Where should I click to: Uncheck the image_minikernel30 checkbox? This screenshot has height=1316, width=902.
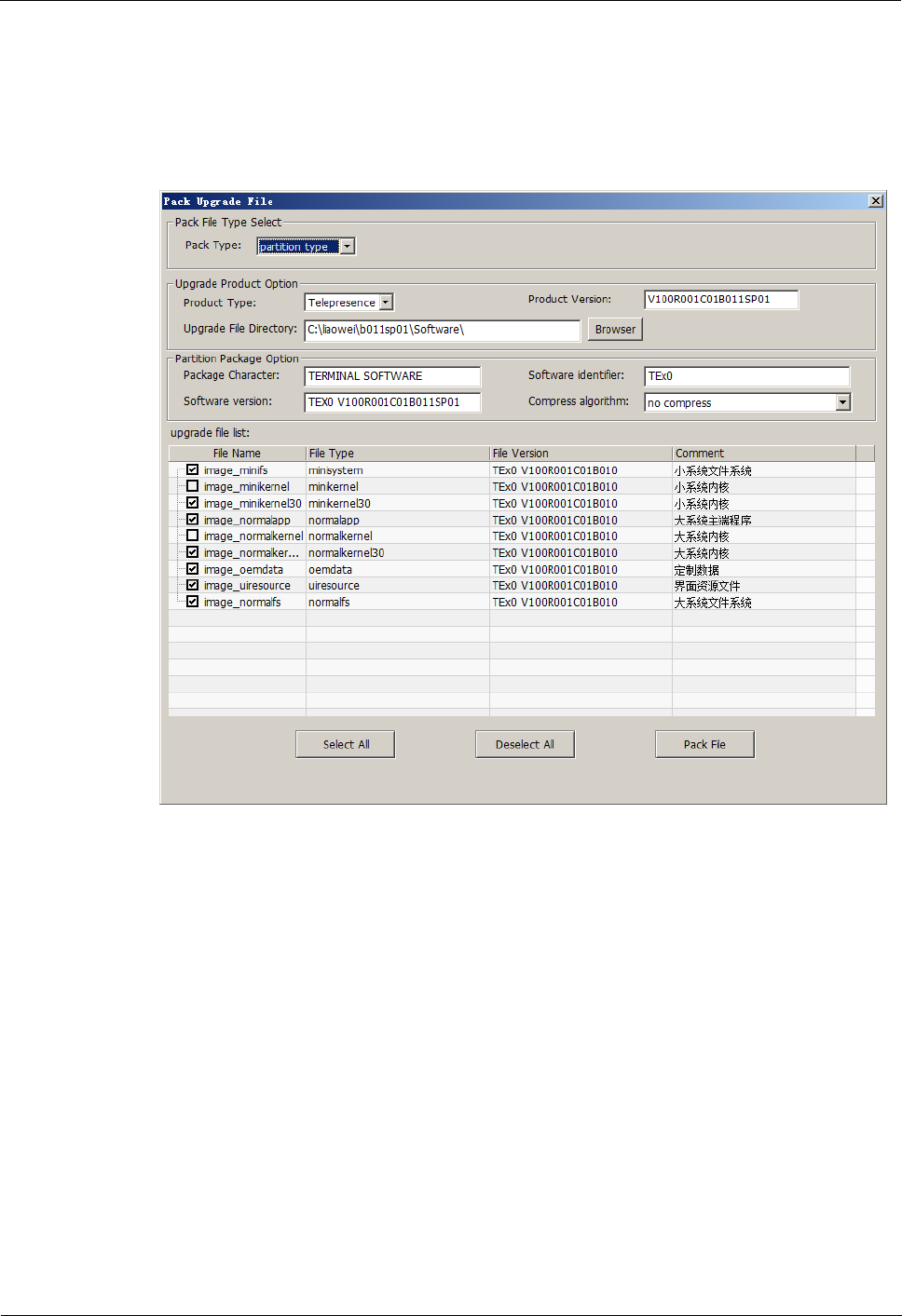(x=192, y=503)
